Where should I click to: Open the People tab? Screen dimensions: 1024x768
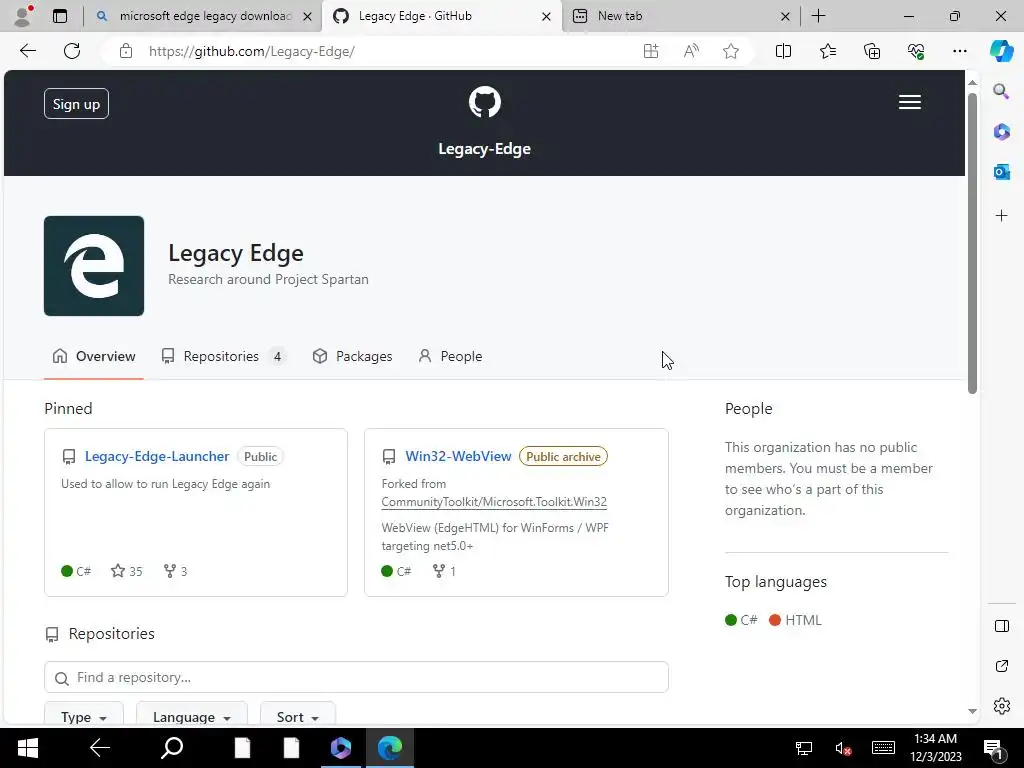tap(451, 356)
